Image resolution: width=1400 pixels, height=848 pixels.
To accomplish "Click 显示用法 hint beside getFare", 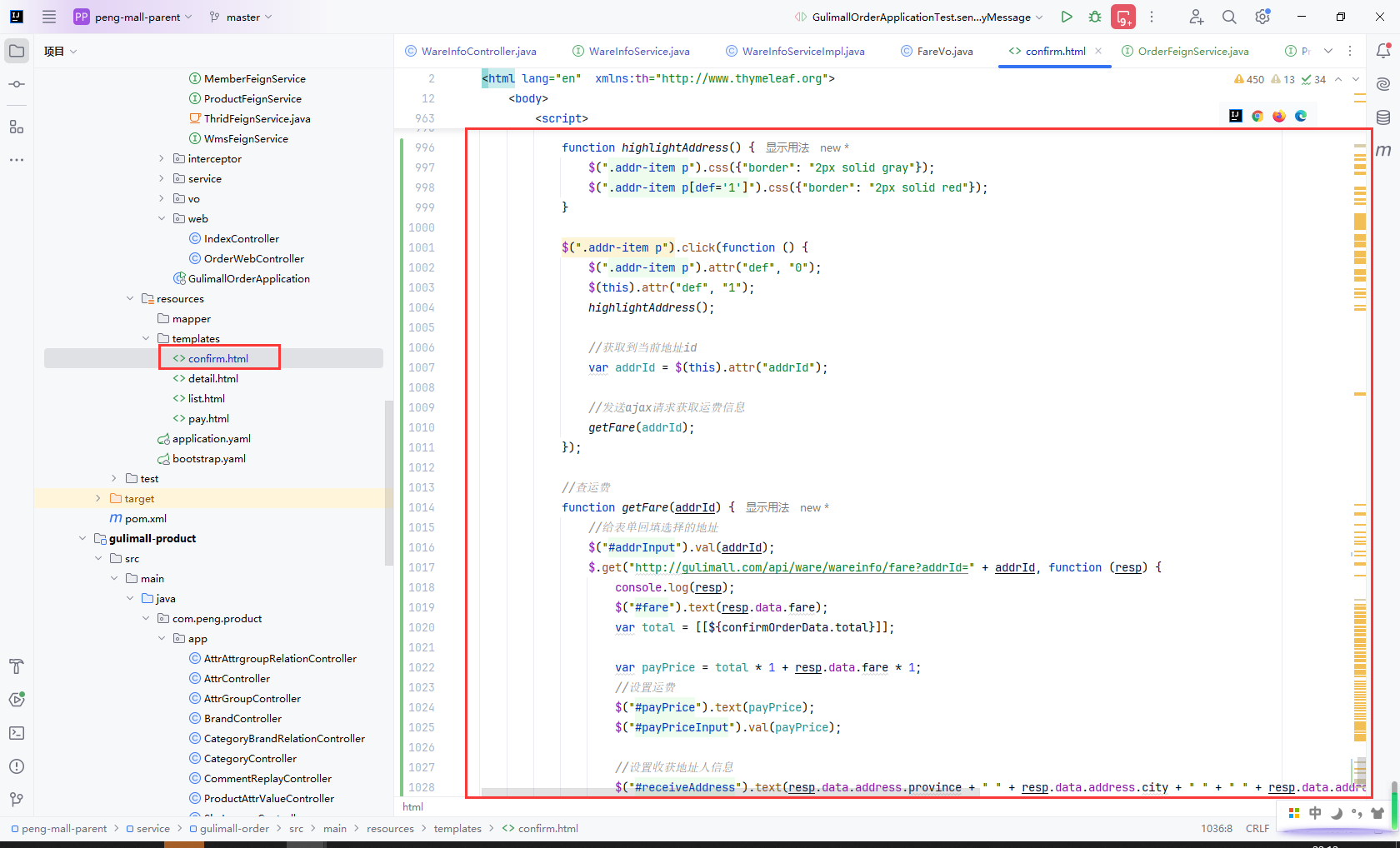I will pyautogui.click(x=767, y=507).
